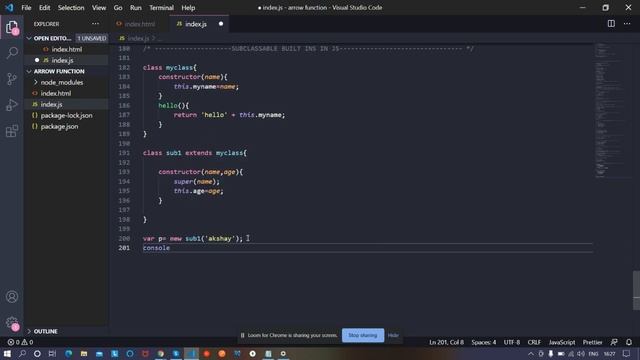Click the volume icon in system tray
The width and height of the screenshot is (640, 360).
(x=581, y=353)
